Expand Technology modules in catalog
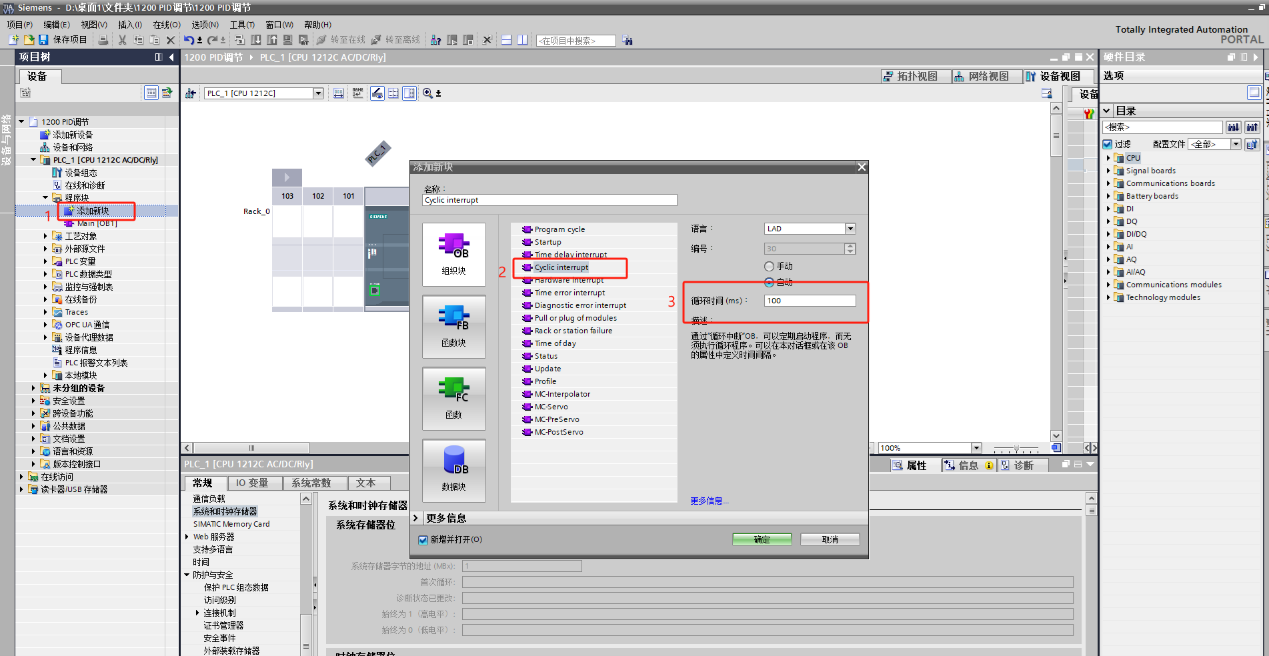Viewport: 1269px width, 656px height. click(1109, 297)
